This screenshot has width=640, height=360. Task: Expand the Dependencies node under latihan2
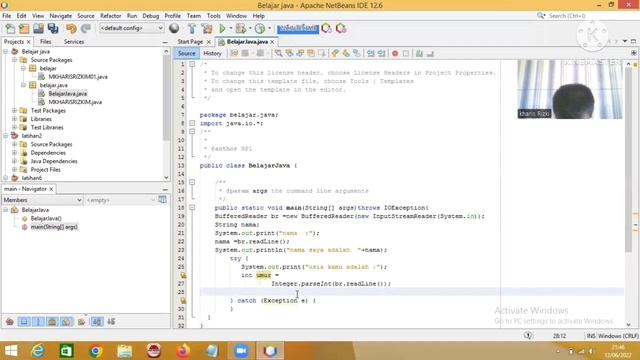pyautogui.click(x=15, y=153)
